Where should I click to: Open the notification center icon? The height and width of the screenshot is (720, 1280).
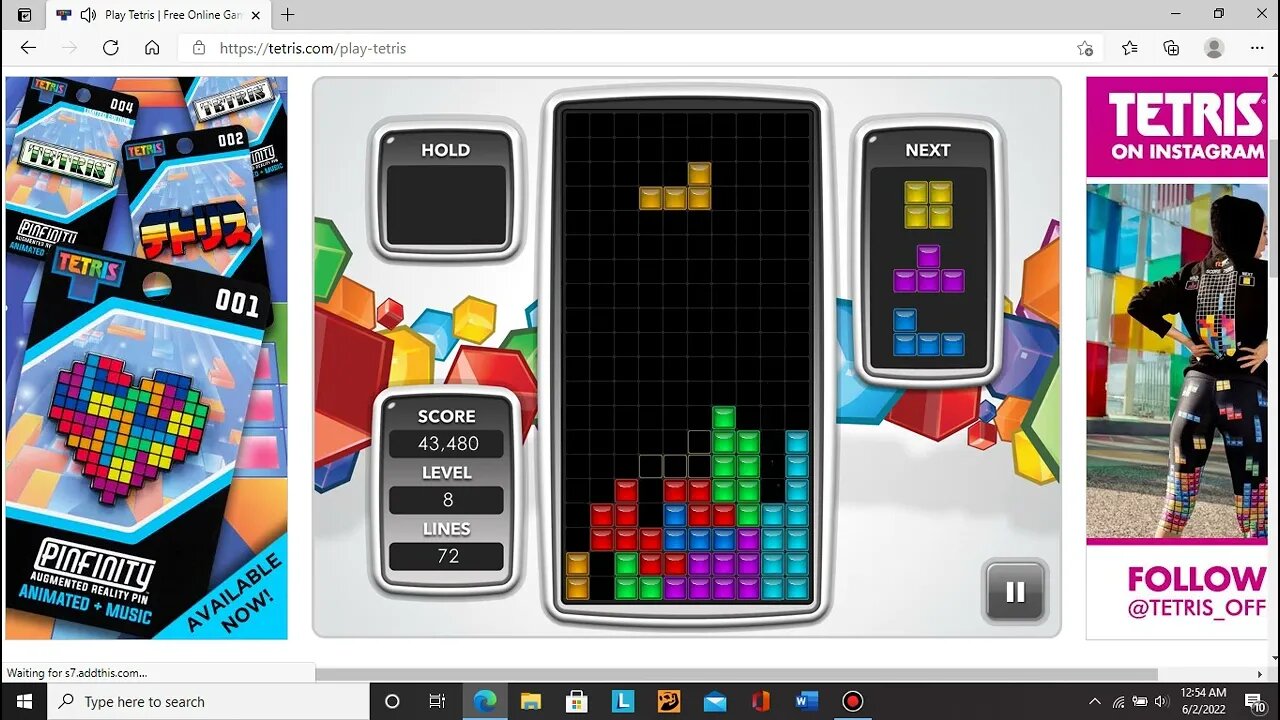(x=1256, y=701)
